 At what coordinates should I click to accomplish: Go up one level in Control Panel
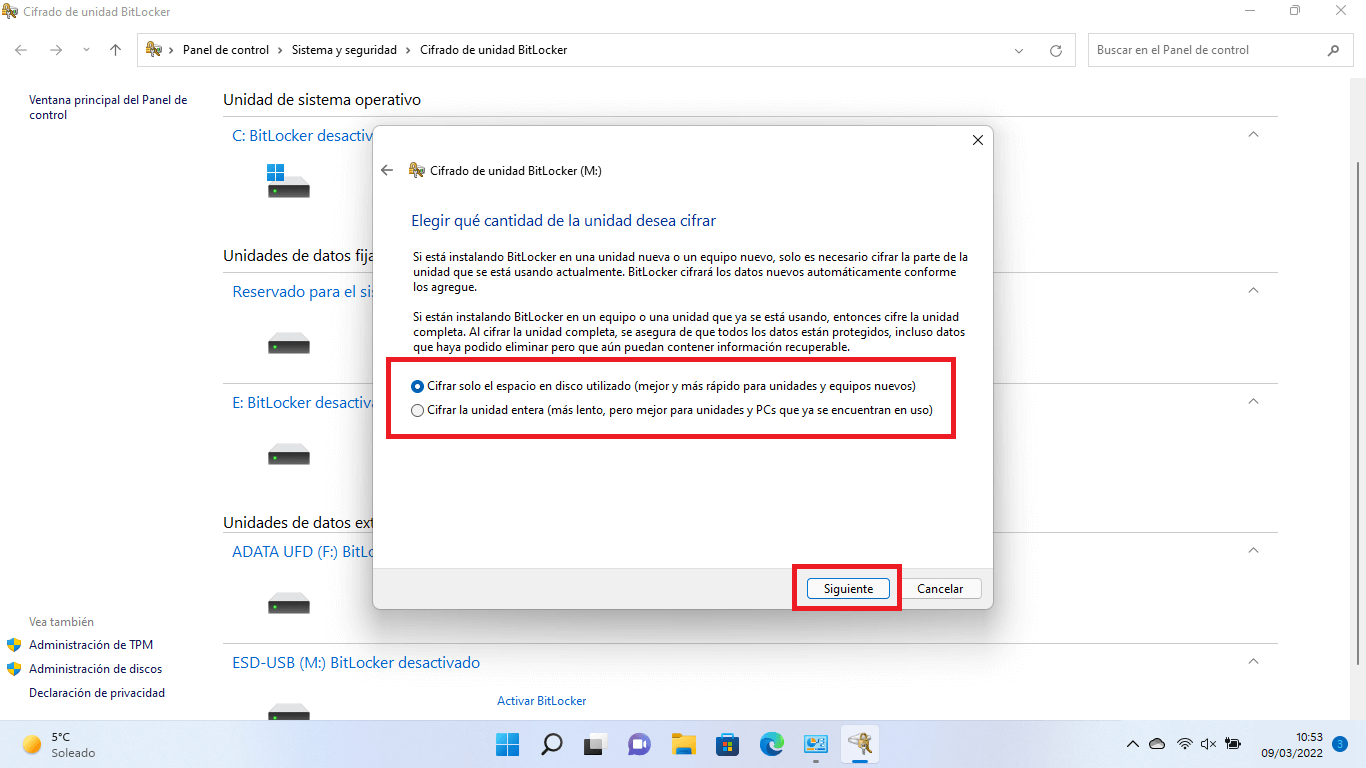click(115, 50)
